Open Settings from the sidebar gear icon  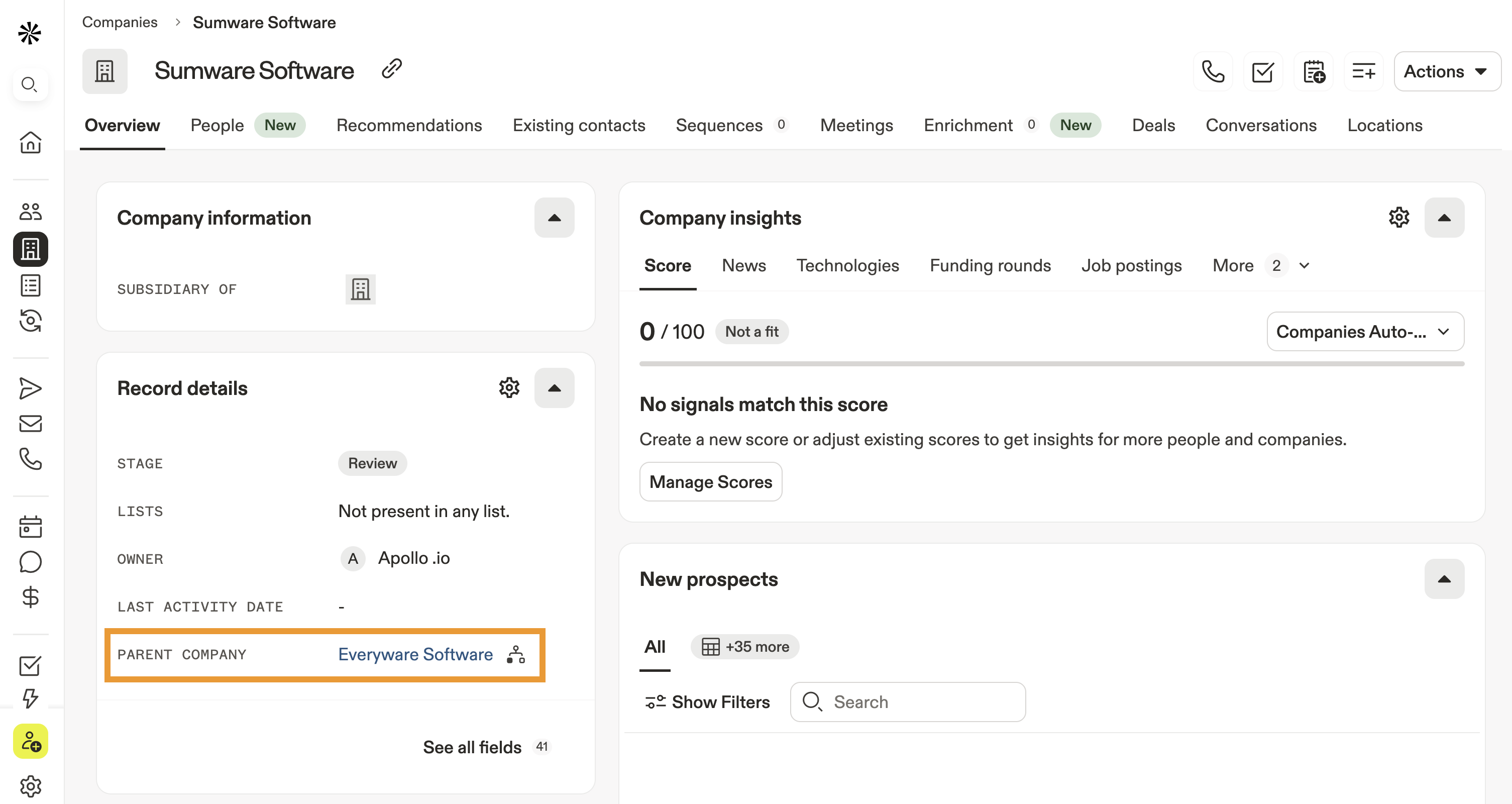coord(31,786)
